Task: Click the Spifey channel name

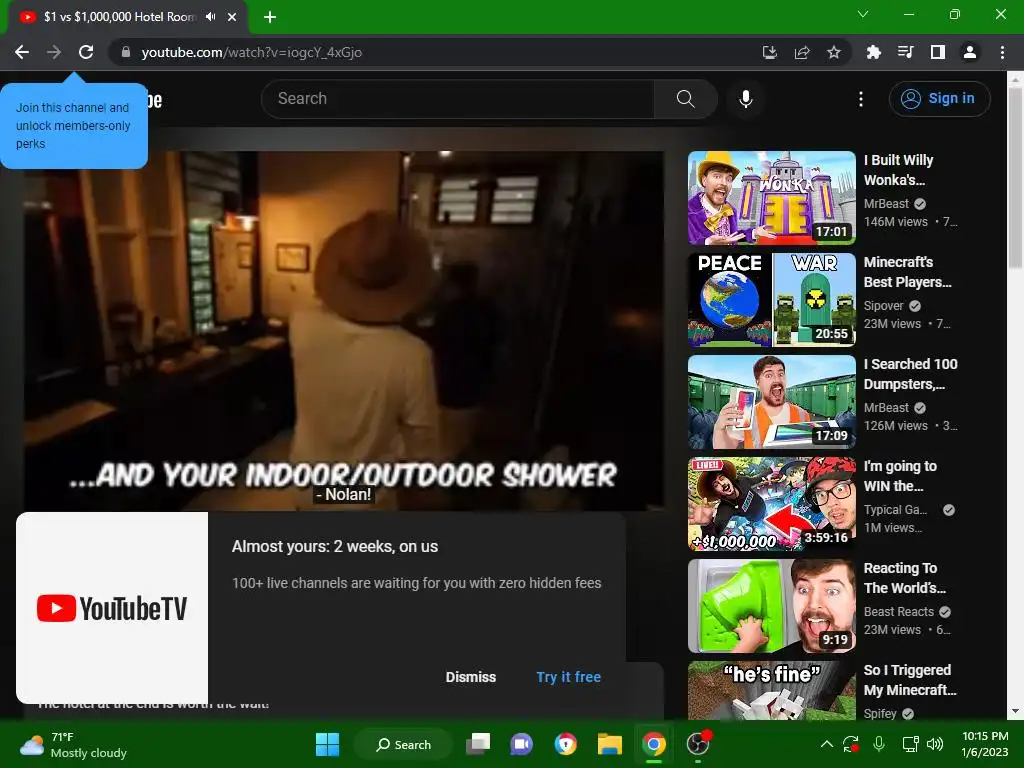Action: point(880,713)
